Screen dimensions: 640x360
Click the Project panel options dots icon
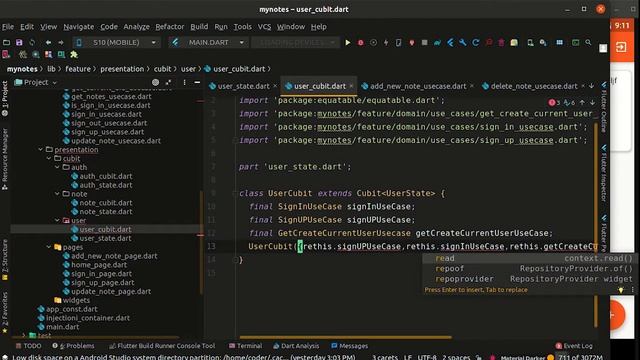point(184,82)
